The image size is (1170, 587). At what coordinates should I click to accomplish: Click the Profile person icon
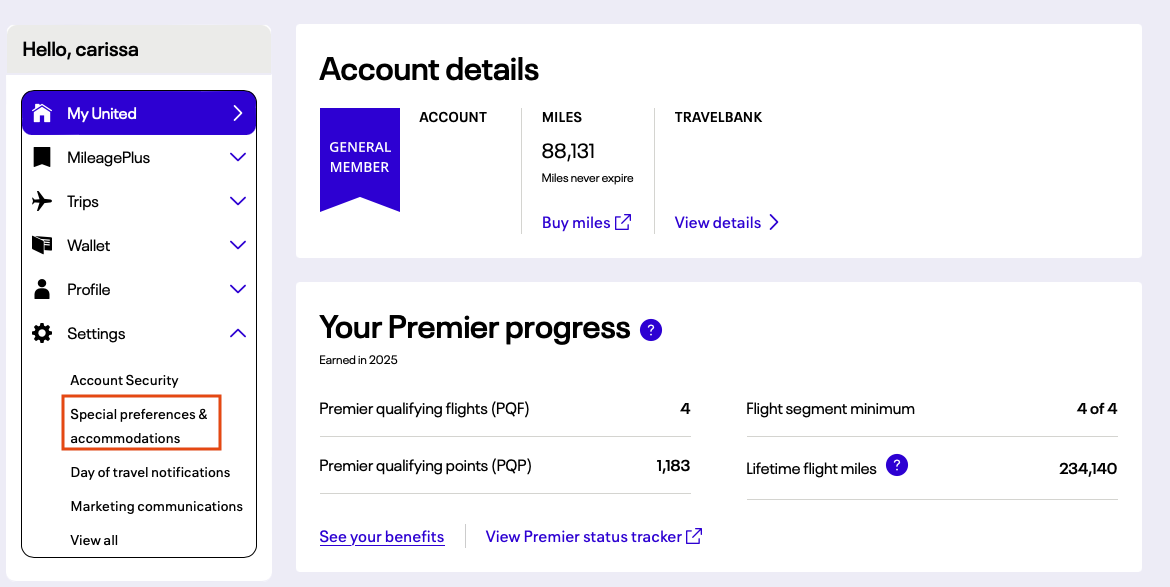click(x=42, y=289)
